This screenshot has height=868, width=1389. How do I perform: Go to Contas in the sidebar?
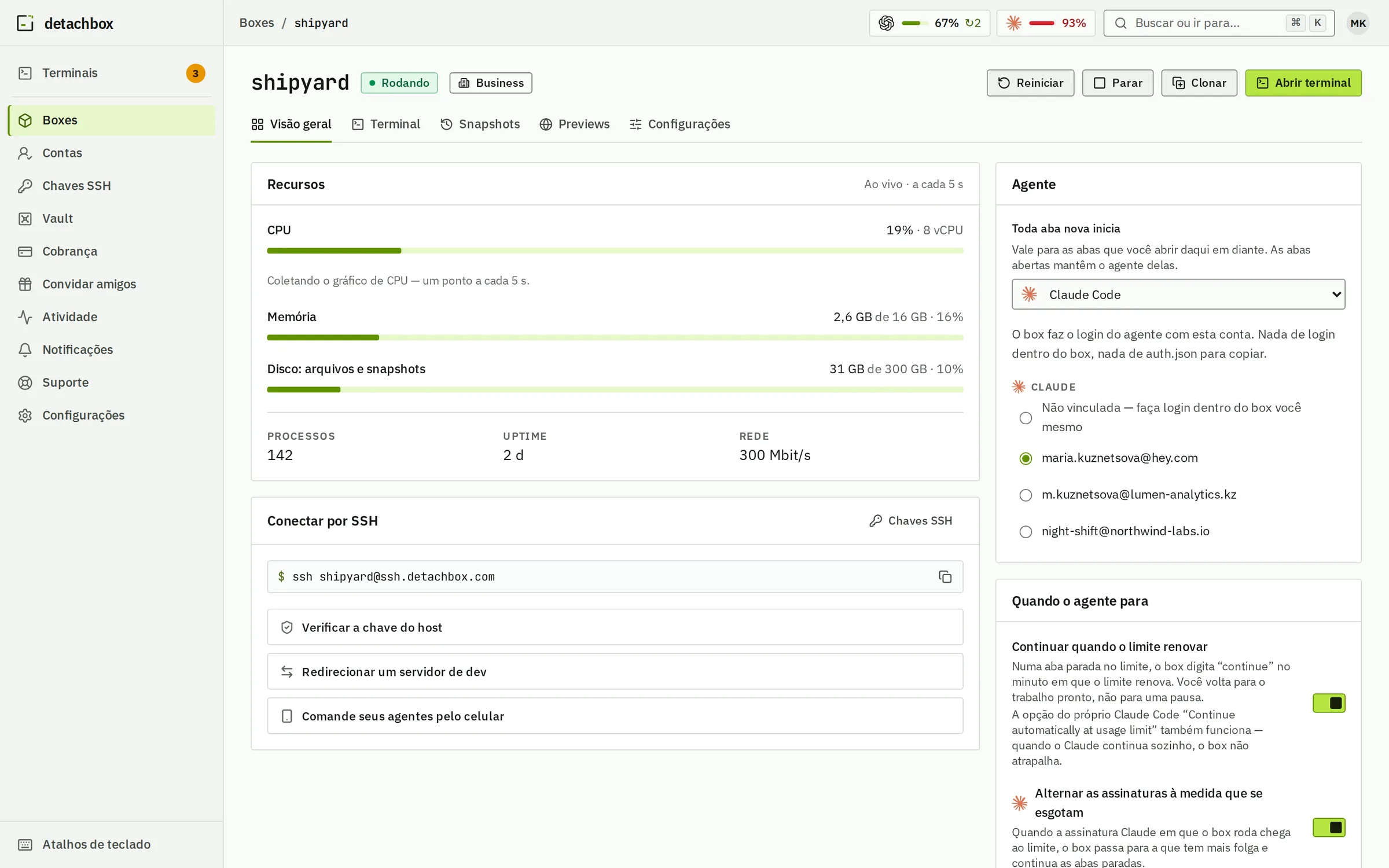pos(112,153)
